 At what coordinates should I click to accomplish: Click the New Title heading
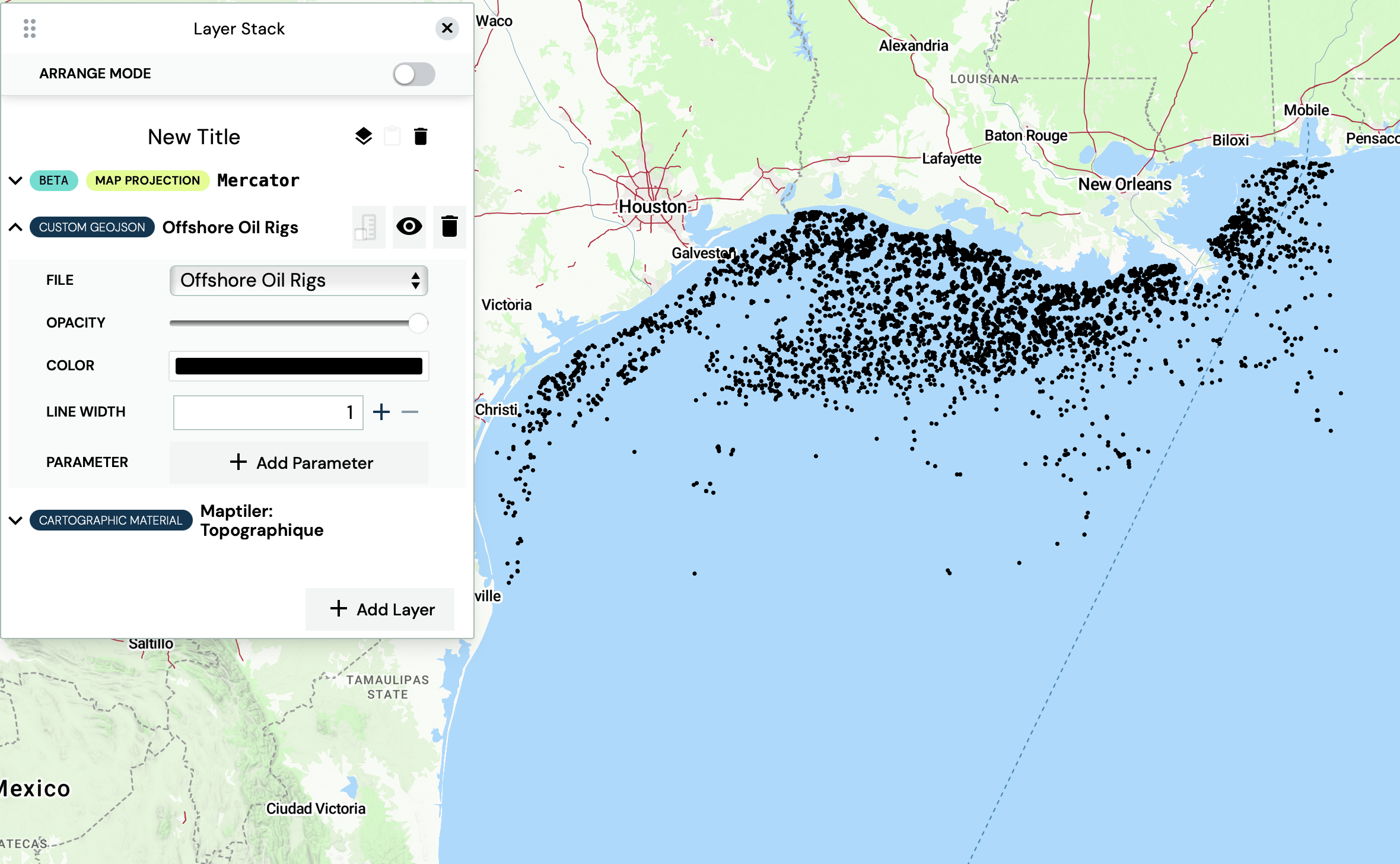coord(194,137)
